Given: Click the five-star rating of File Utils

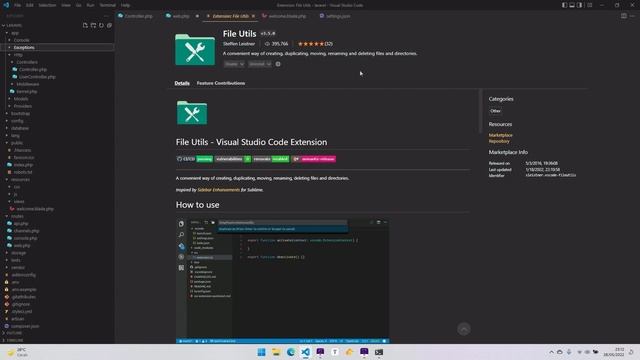Looking at the screenshot, I should (x=311, y=44).
